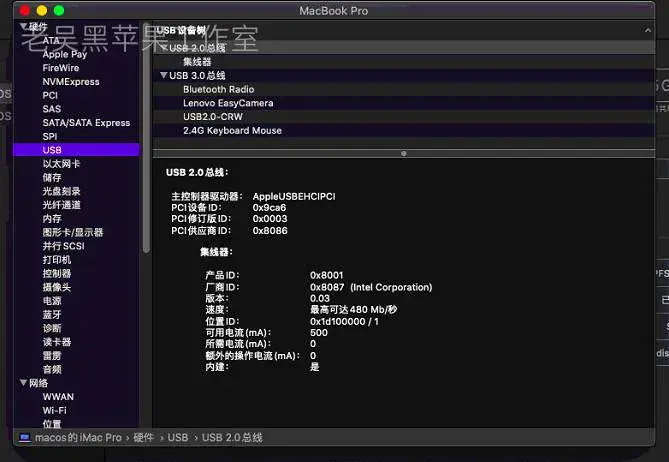669x462 pixels.
Task: Open the WWAN network entry
Action: pos(58,397)
